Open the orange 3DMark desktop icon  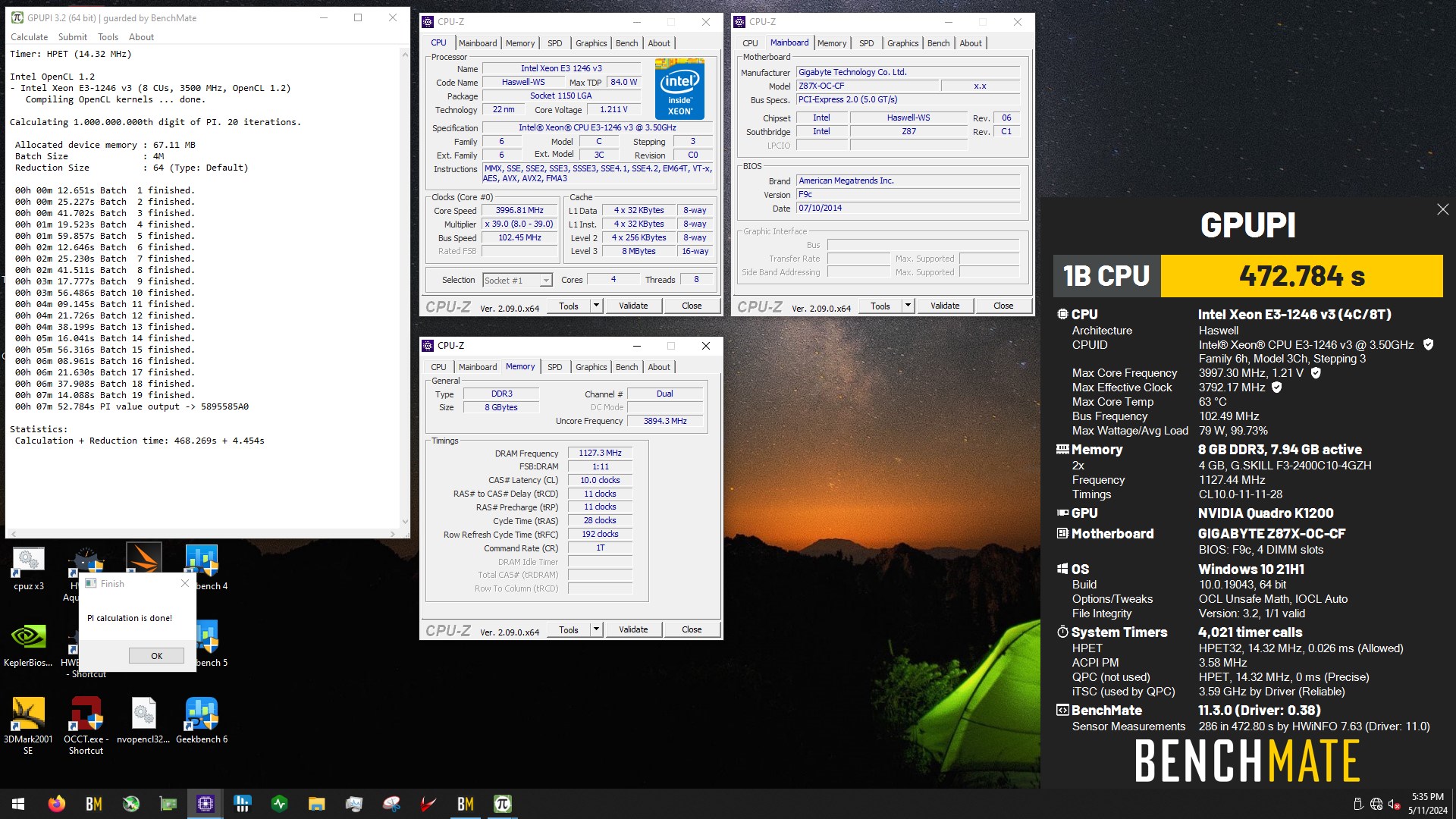pyautogui.click(x=143, y=560)
